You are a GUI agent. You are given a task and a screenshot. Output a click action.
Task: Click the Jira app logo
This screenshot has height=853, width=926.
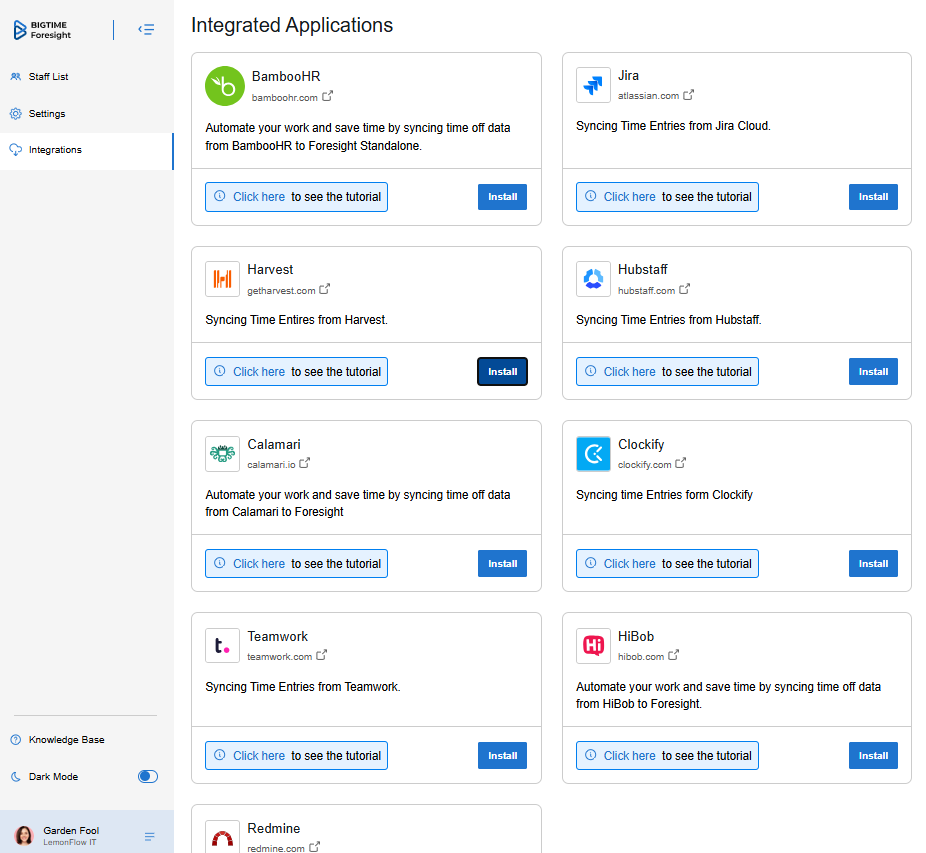[x=593, y=85]
